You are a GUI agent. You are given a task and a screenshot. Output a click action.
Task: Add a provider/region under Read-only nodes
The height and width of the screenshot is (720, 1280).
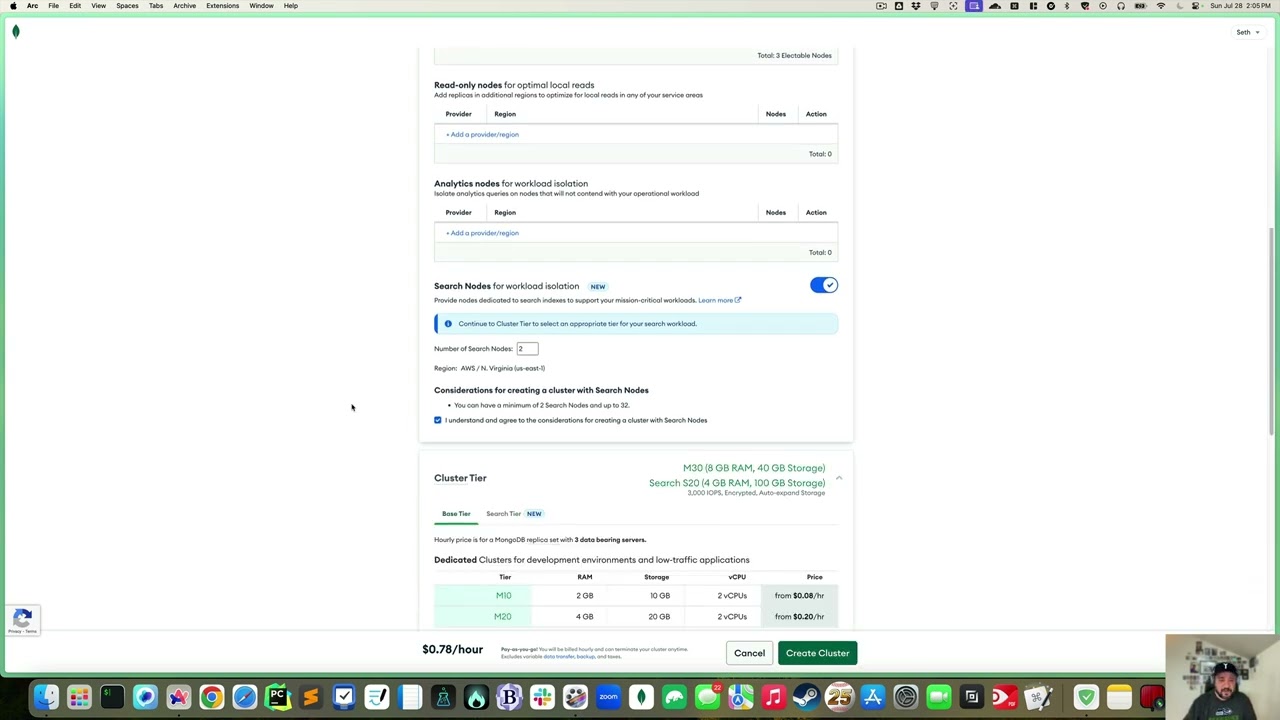click(482, 134)
